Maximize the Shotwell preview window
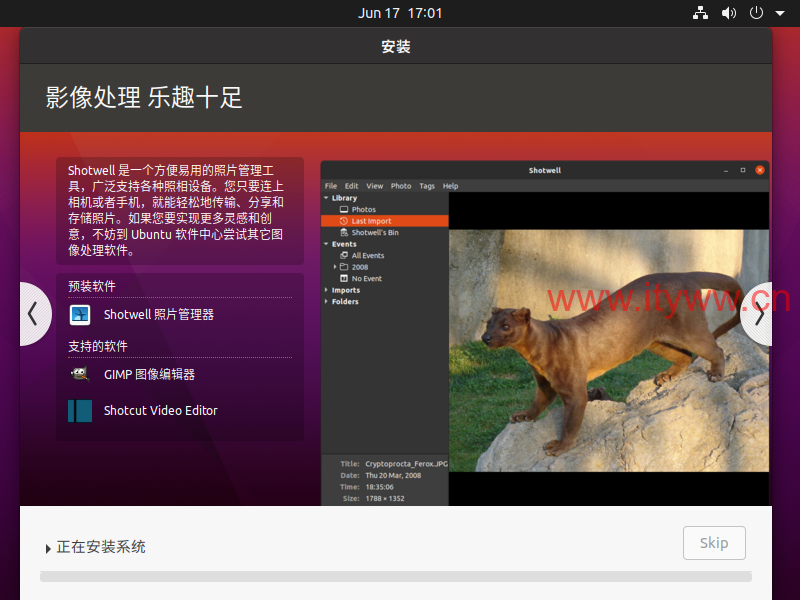 pyautogui.click(x=743, y=170)
